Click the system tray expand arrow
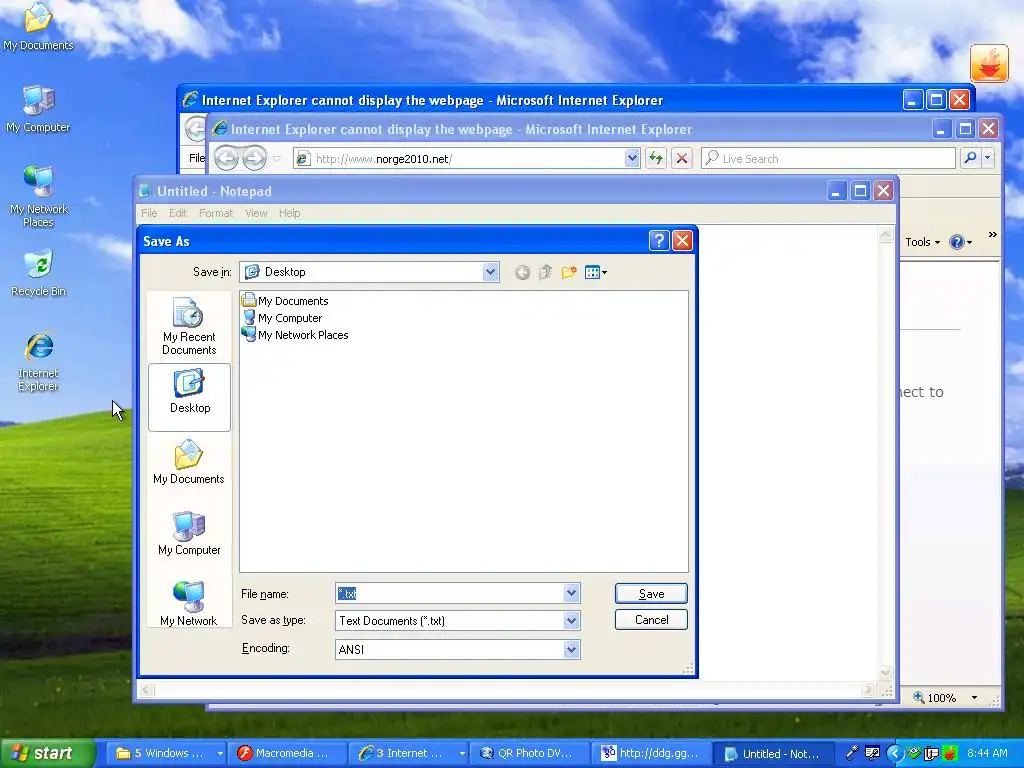The height and width of the screenshot is (768, 1024). 895,753
